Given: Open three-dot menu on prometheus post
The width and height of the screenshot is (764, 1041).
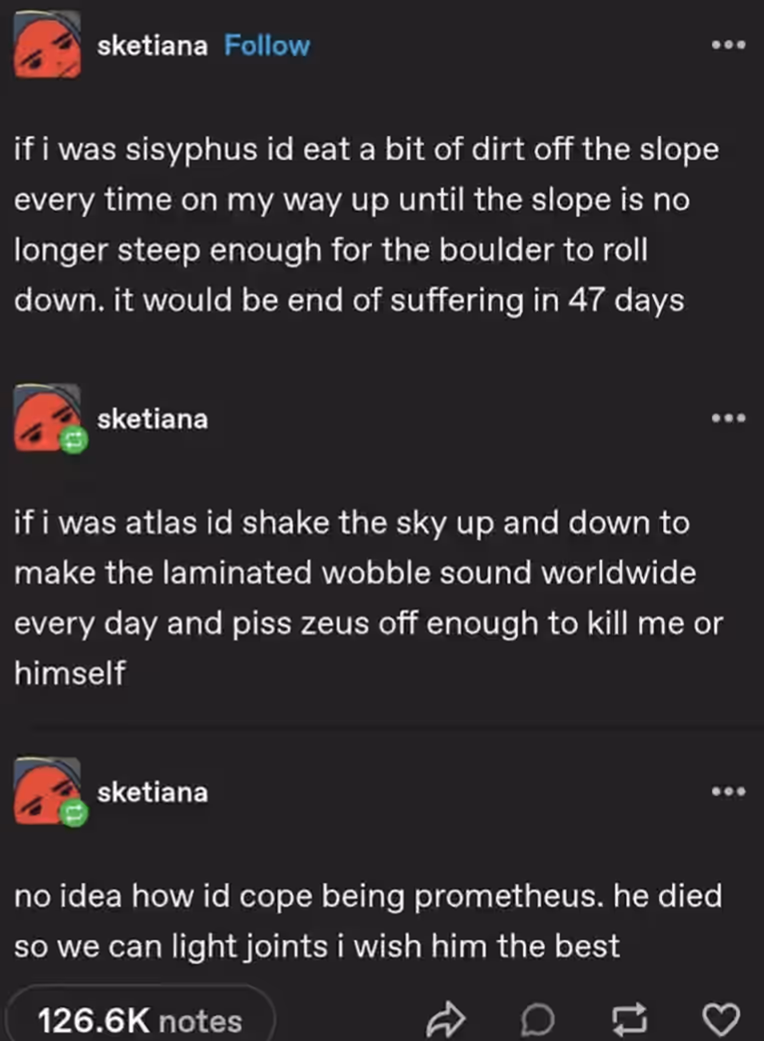Looking at the screenshot, I should pyautogui.click(x=728, y=791).
